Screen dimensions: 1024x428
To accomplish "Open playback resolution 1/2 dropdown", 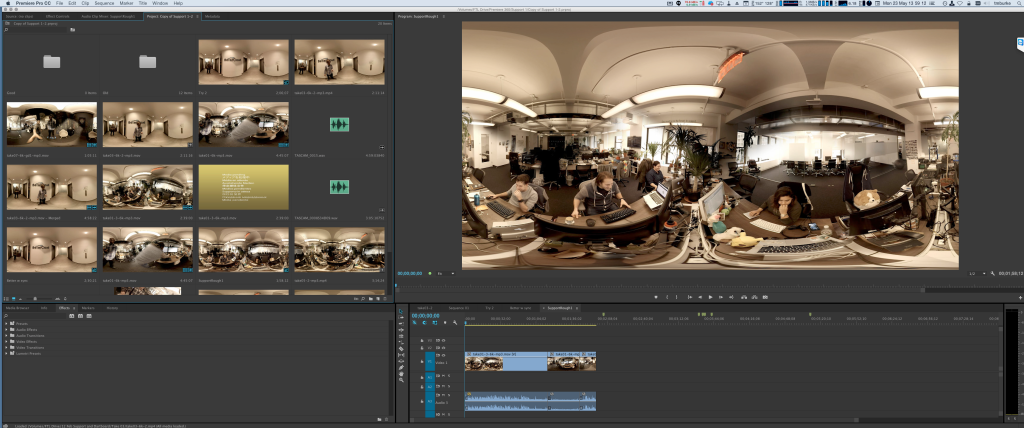I will pos(975,273).
